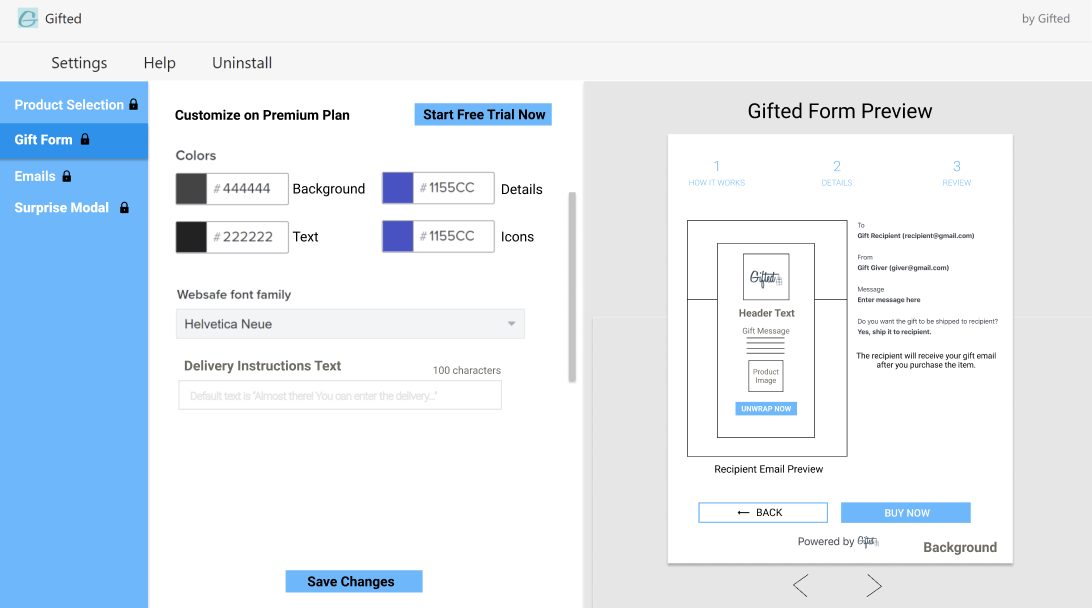Click step 2 Details in preview
The height and width of the screenshot is (608, 1092).
836,173
